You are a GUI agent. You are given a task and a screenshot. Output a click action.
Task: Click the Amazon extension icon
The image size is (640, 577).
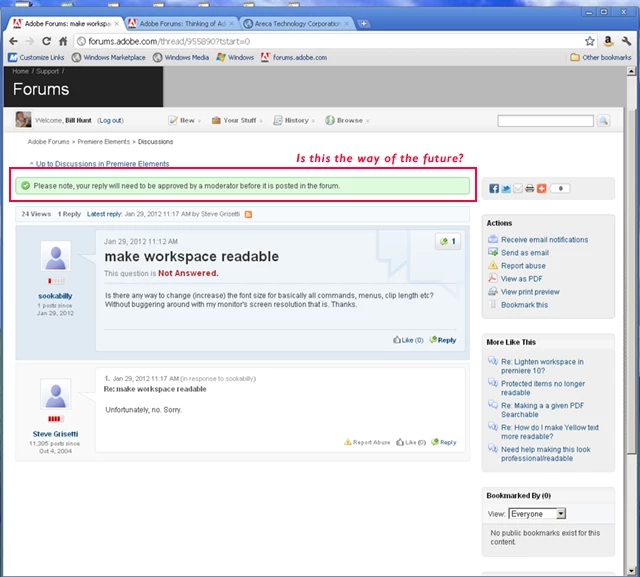pyautogui.click(x=608, y=41)
